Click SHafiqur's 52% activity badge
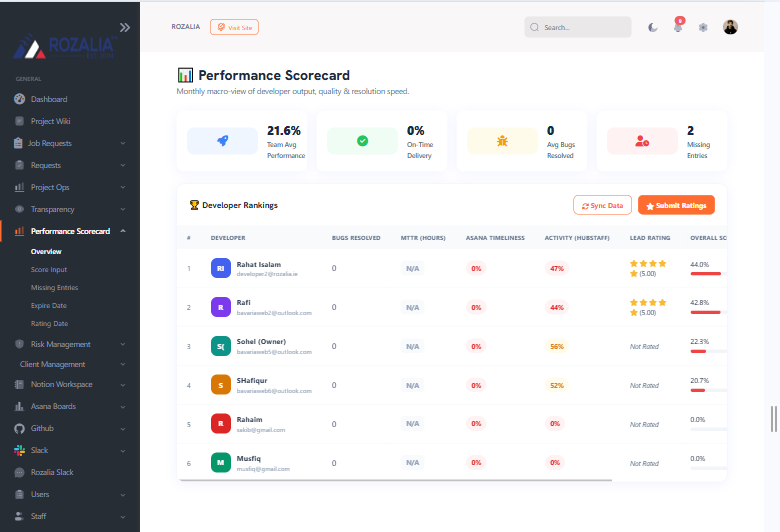The image size is (780, 532). click(x=557, y=385)
